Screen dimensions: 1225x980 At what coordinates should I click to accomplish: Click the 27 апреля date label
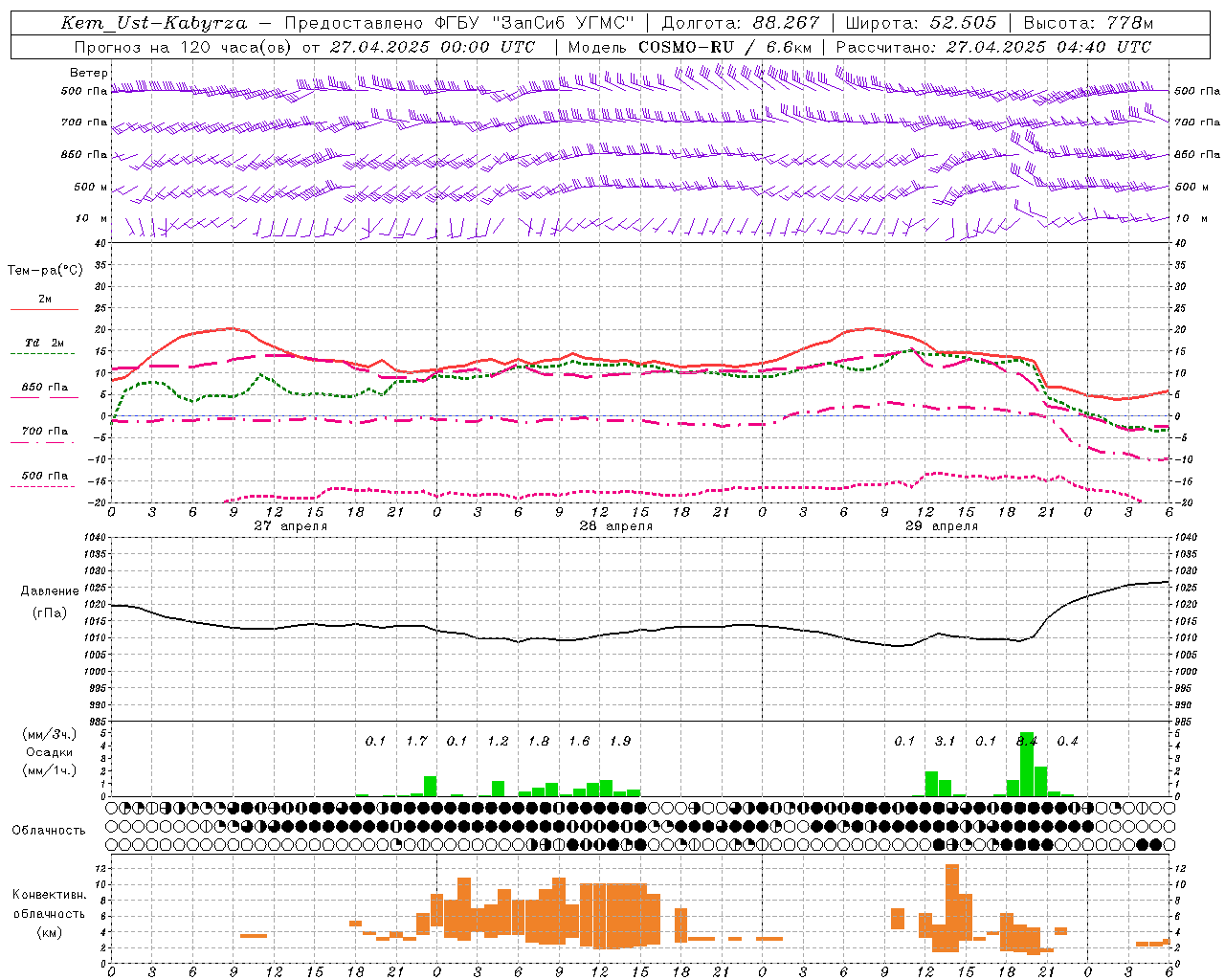tap(290, 526)
